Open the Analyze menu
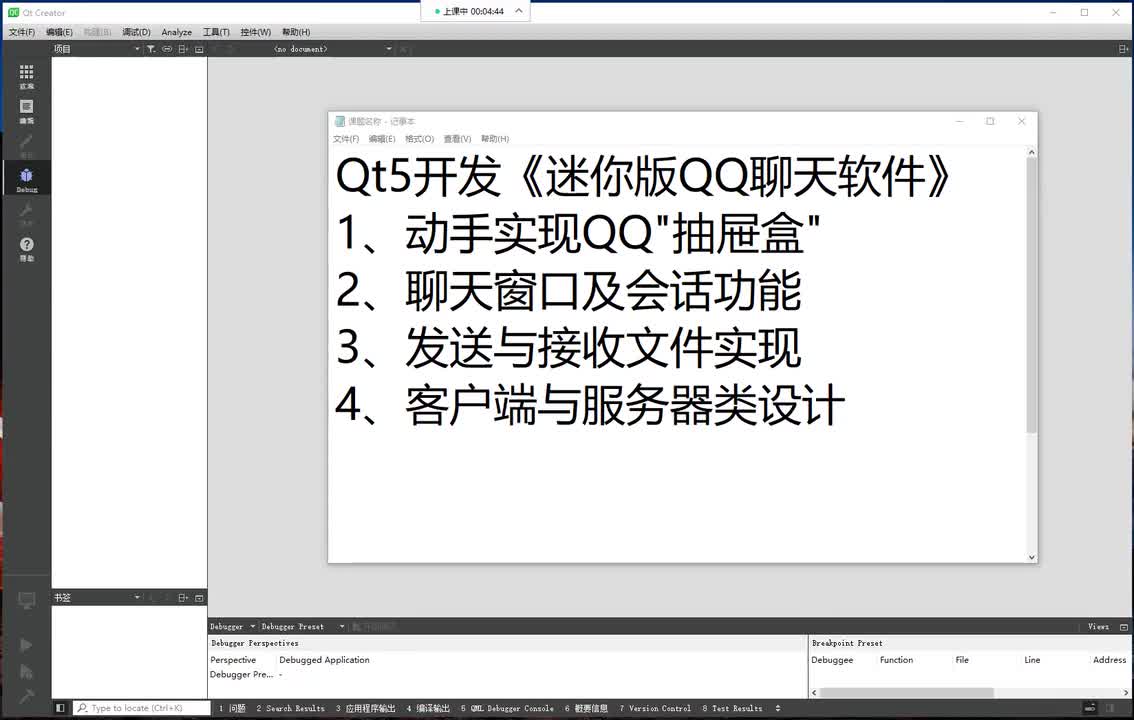The height and width of the screenshot is (720, 1134). (x=176, y=32)
